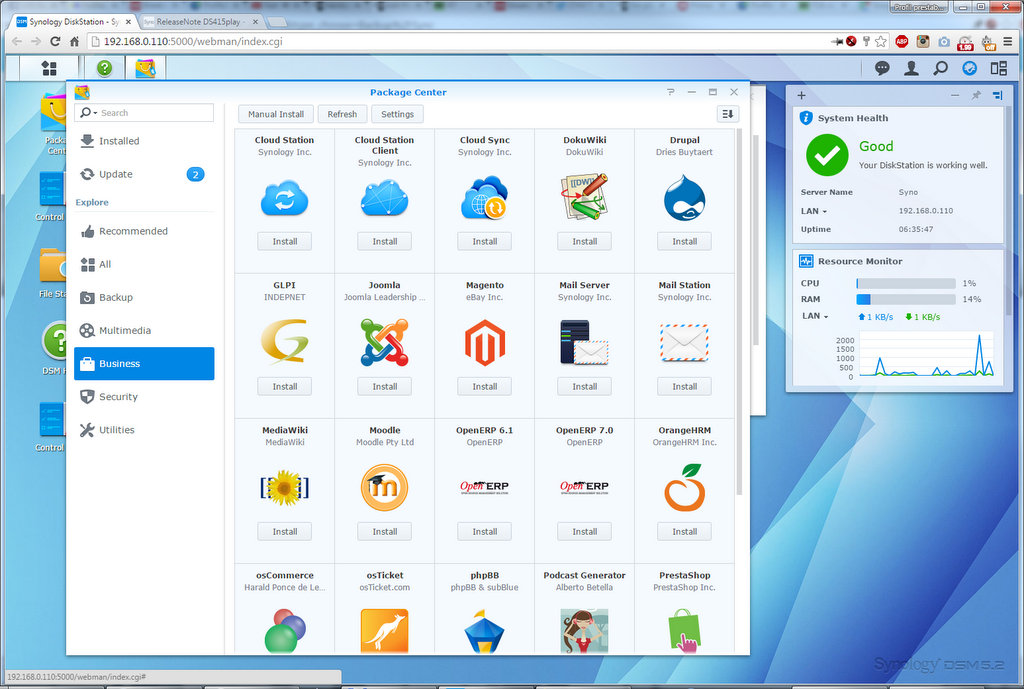Open the Joomla package icon

click(x=385, y=342)
